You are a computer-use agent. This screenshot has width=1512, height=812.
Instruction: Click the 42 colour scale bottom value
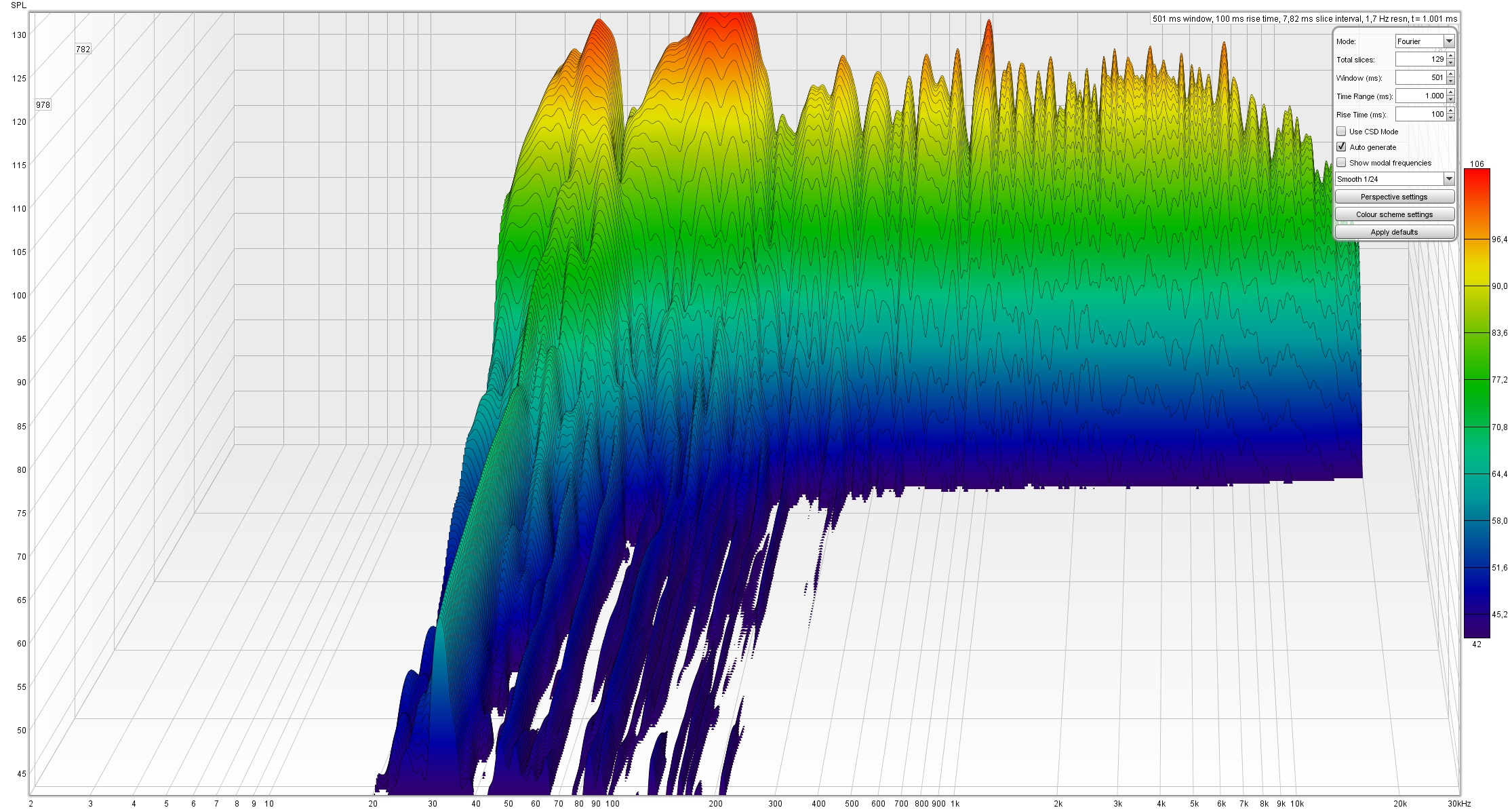(x=1477, y=644)
